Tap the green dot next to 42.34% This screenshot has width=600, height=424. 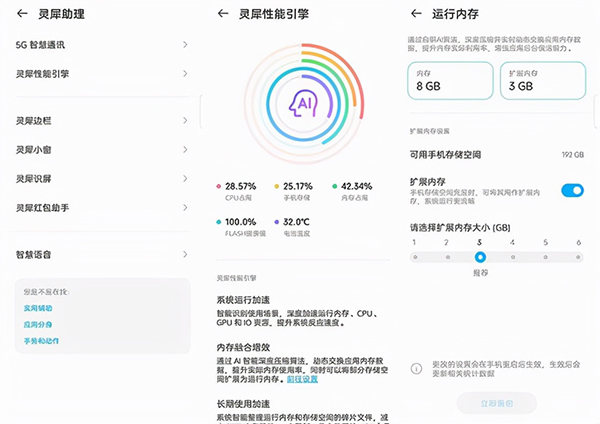tap(334, 187)
